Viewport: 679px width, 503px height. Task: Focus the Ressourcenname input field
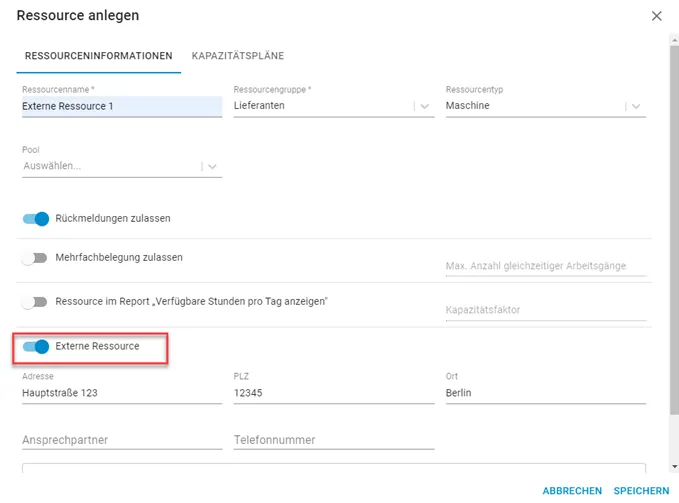122,106
